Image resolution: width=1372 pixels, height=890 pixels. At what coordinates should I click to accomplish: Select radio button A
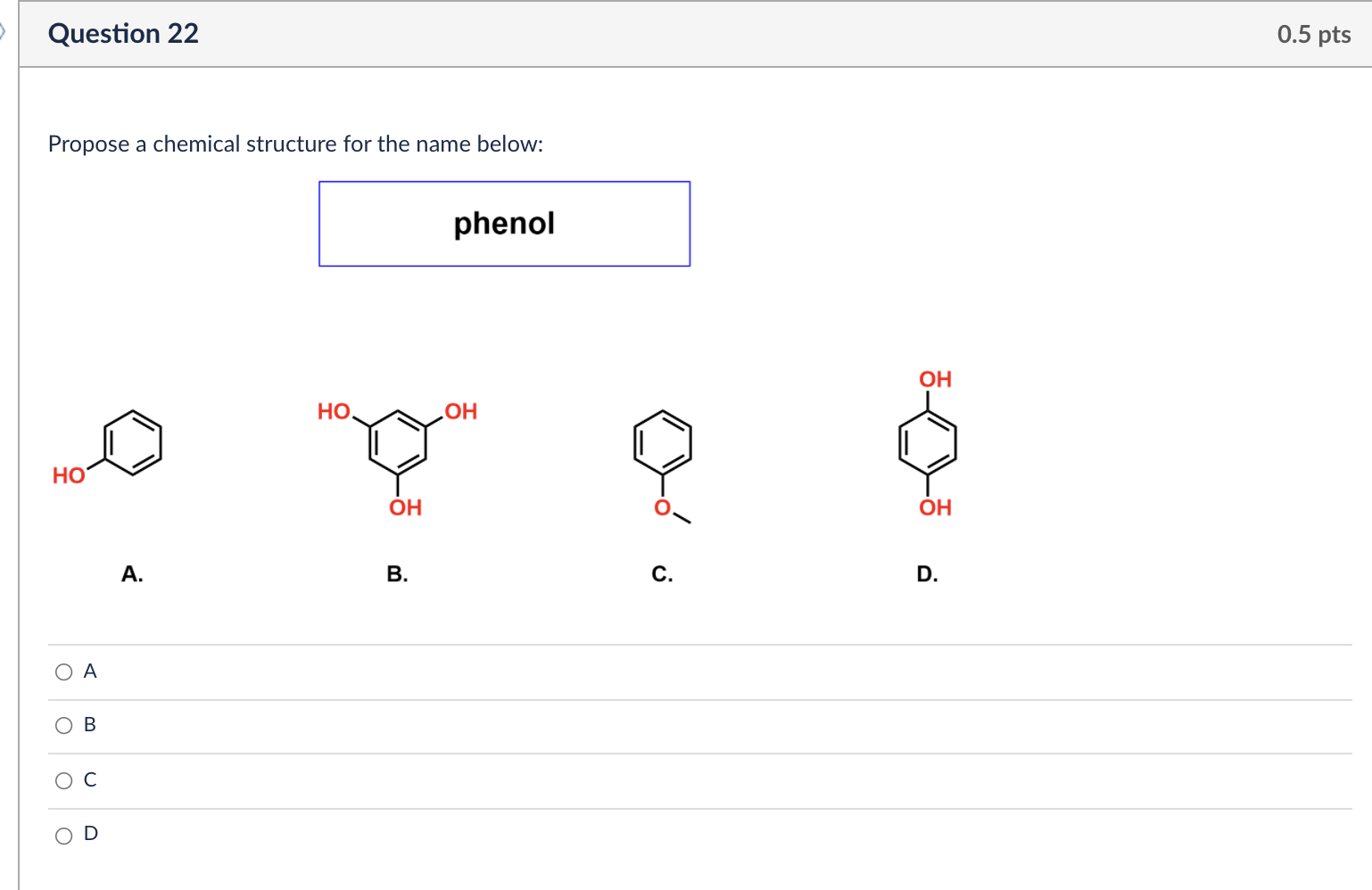tap(62, 672)
